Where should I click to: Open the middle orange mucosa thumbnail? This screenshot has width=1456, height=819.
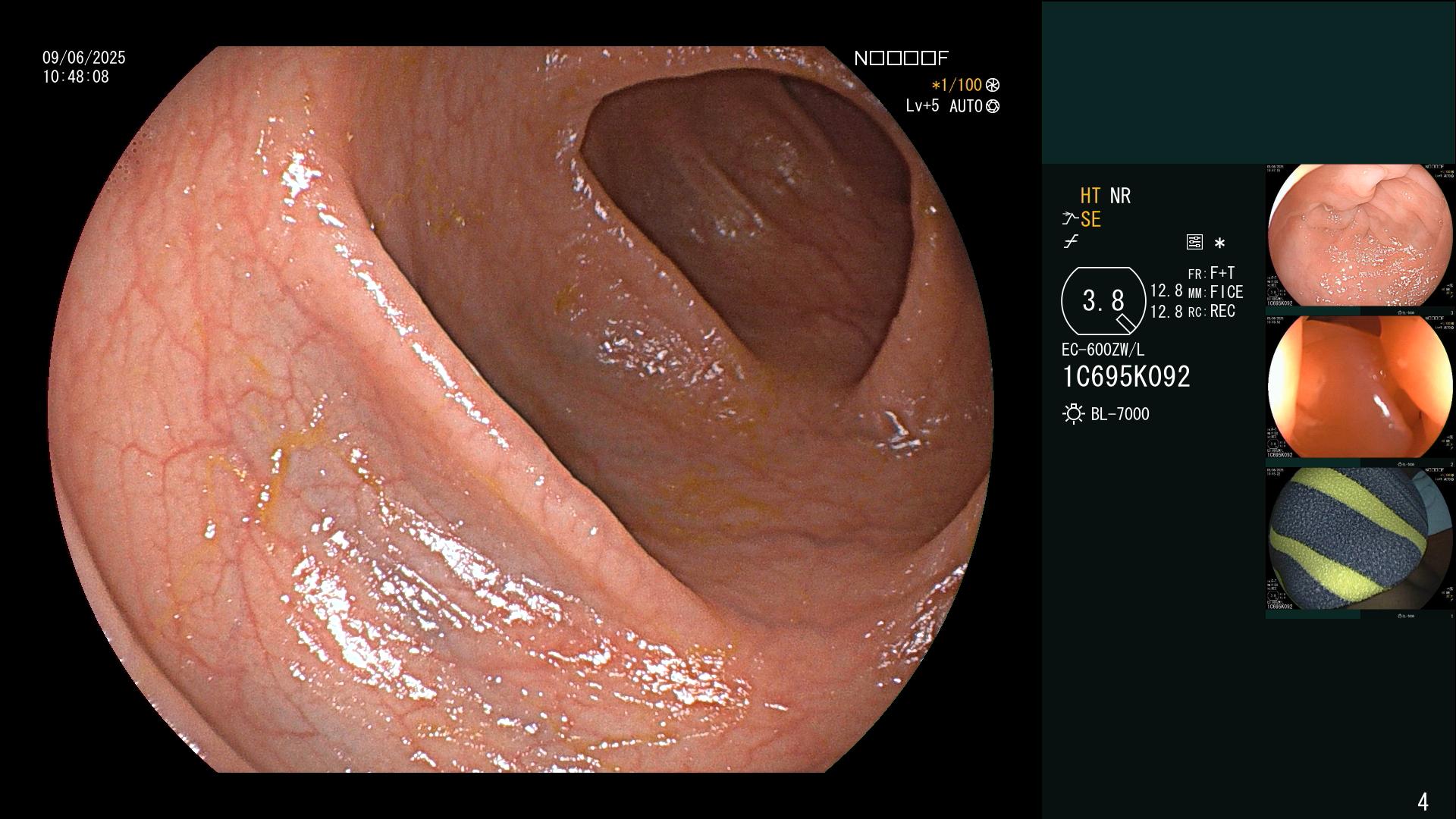(1360, 387)
